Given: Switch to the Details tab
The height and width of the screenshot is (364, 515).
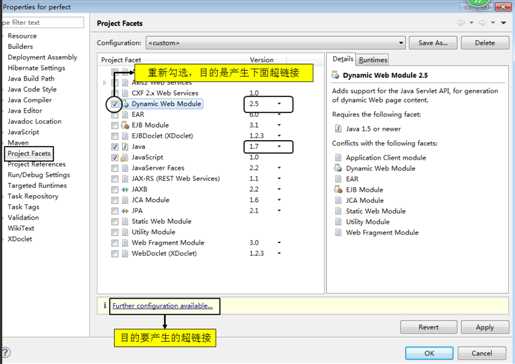Looking at the screenshot, I should (342, 59).
